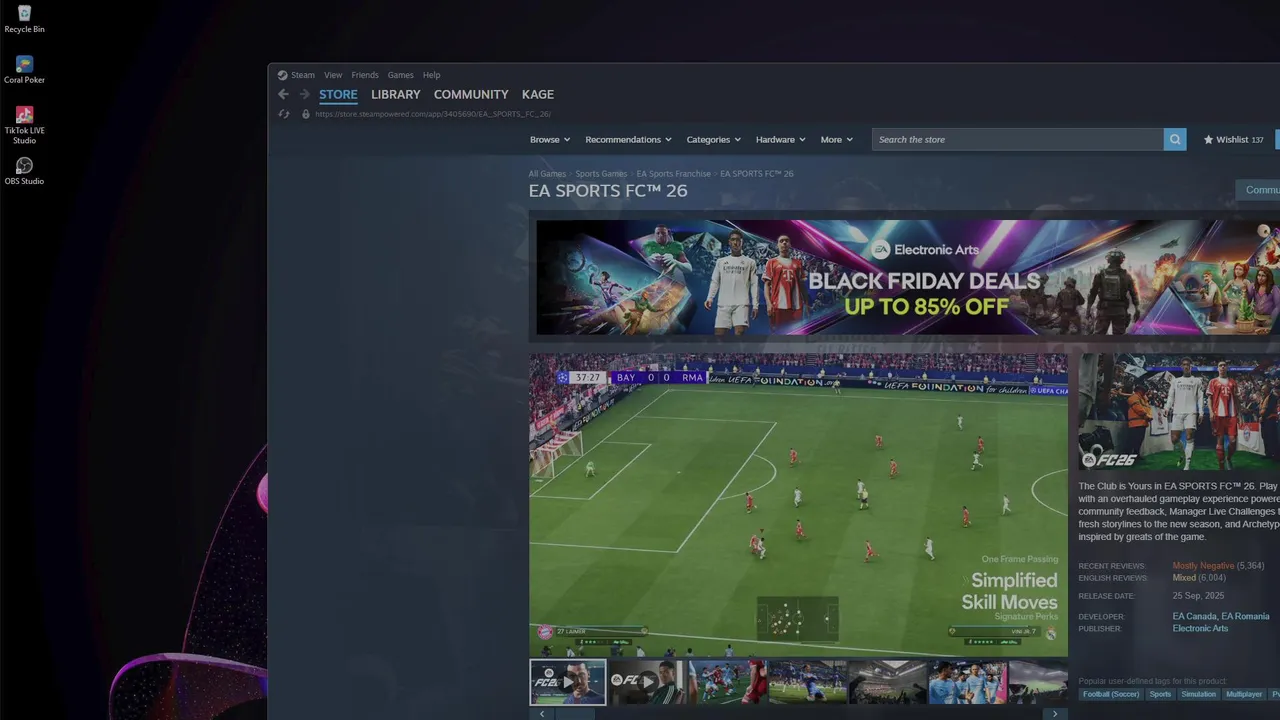This screenshot has width=1280, height=720.
Task: Go forward with the Steam forward arrow
Action: coord(304,94)
